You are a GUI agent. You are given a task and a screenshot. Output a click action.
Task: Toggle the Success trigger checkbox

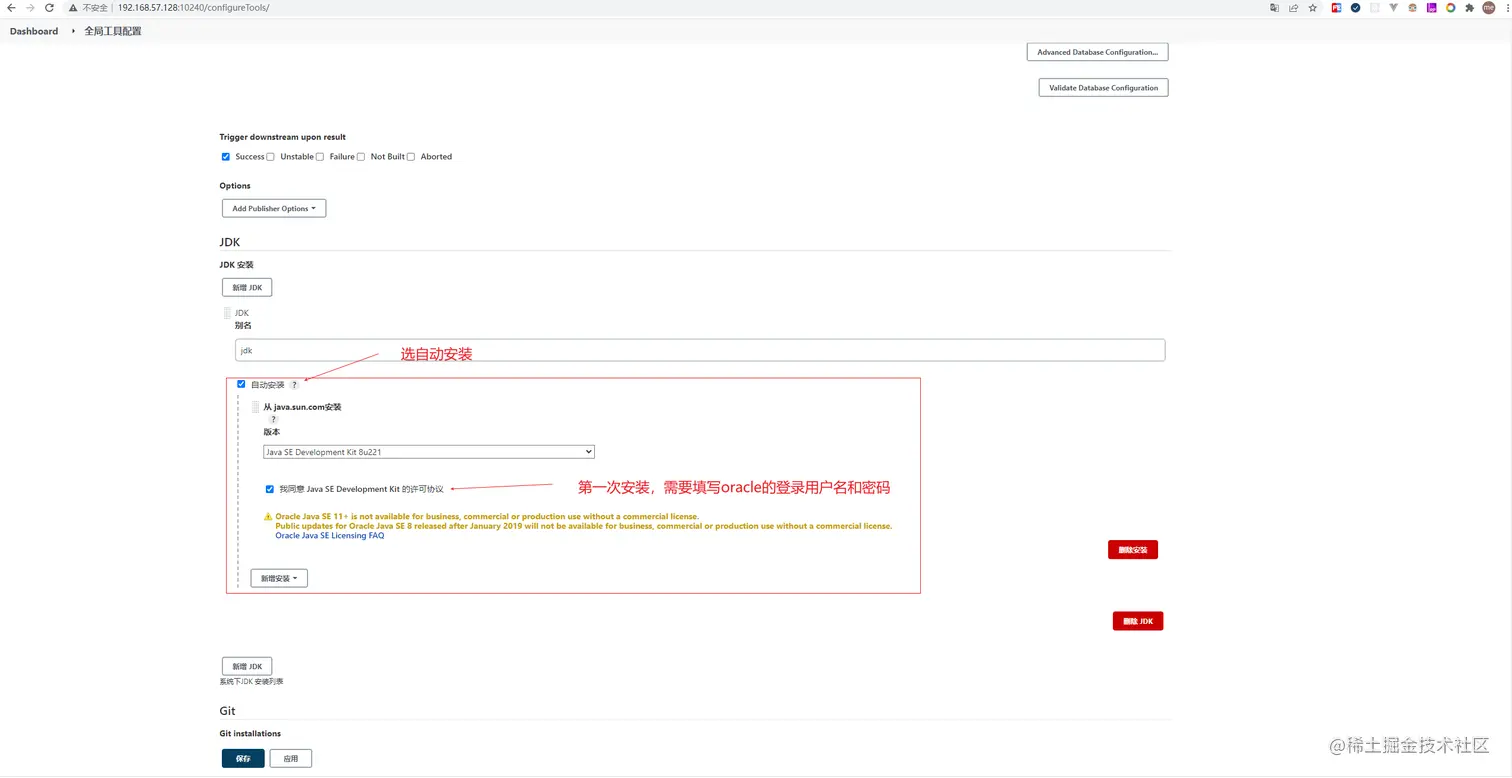pos(226,156)
